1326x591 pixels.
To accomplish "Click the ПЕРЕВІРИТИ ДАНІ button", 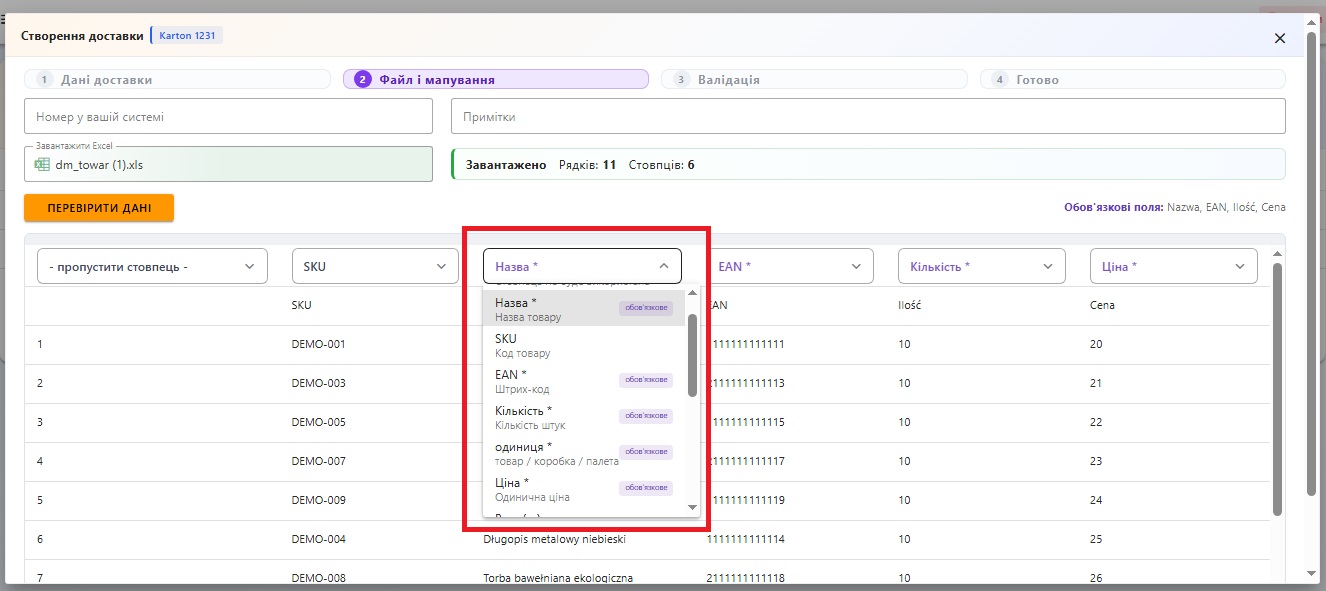I will (x=99, y=208).
